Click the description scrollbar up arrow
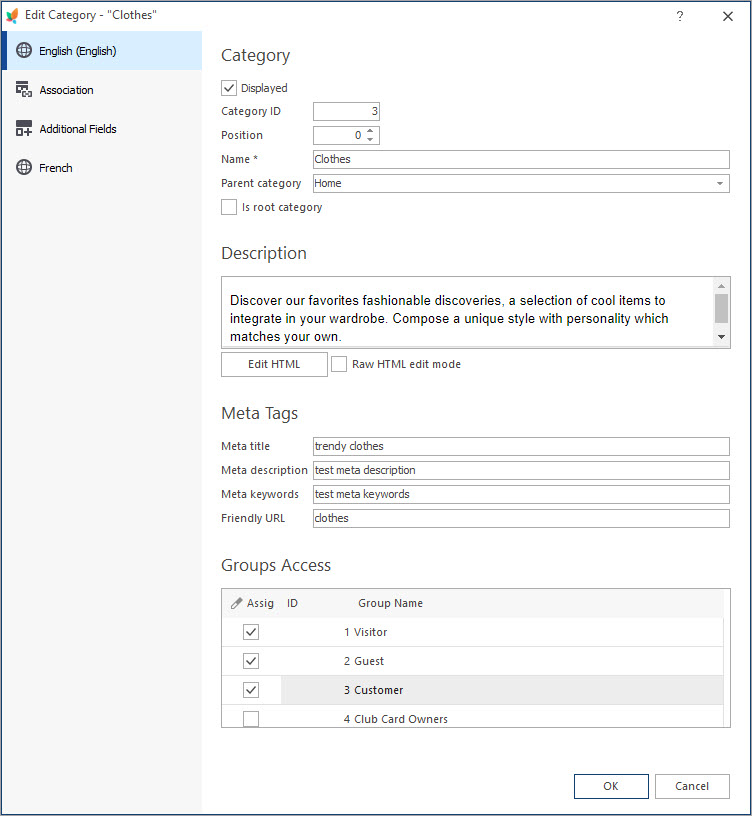 721,286
